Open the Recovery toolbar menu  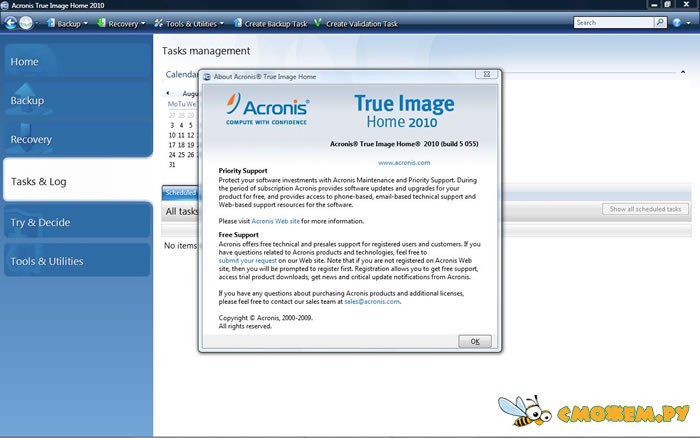point(121,24)
